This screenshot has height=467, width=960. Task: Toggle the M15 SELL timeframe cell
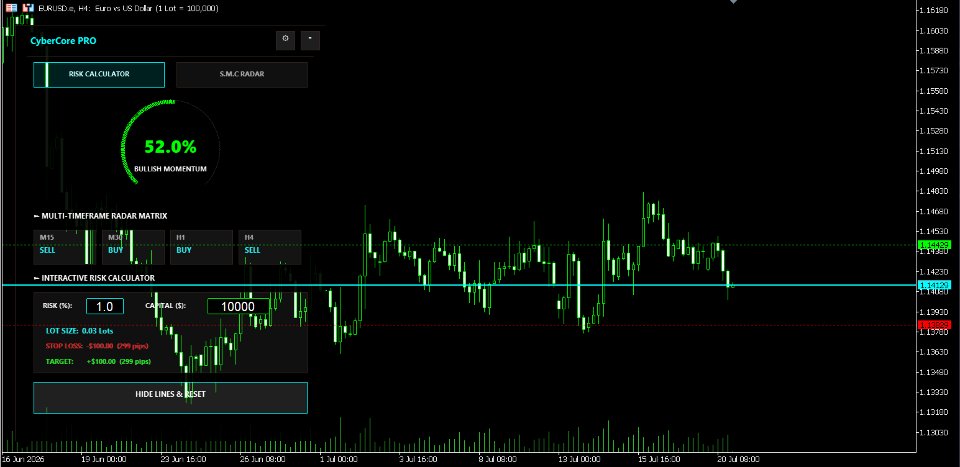[65, 247]
